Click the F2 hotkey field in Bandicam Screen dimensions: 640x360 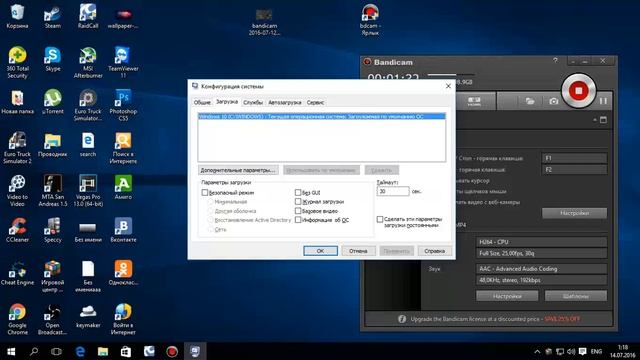574,169
